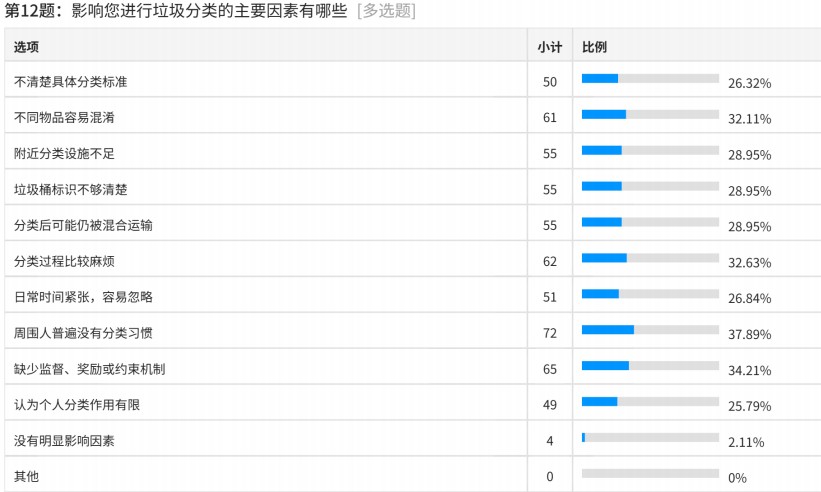This screenshot has width=821, height=492.
Task: Select the 日常时间紧张，容易忽略 option text
Action: [x=83, y=297]
